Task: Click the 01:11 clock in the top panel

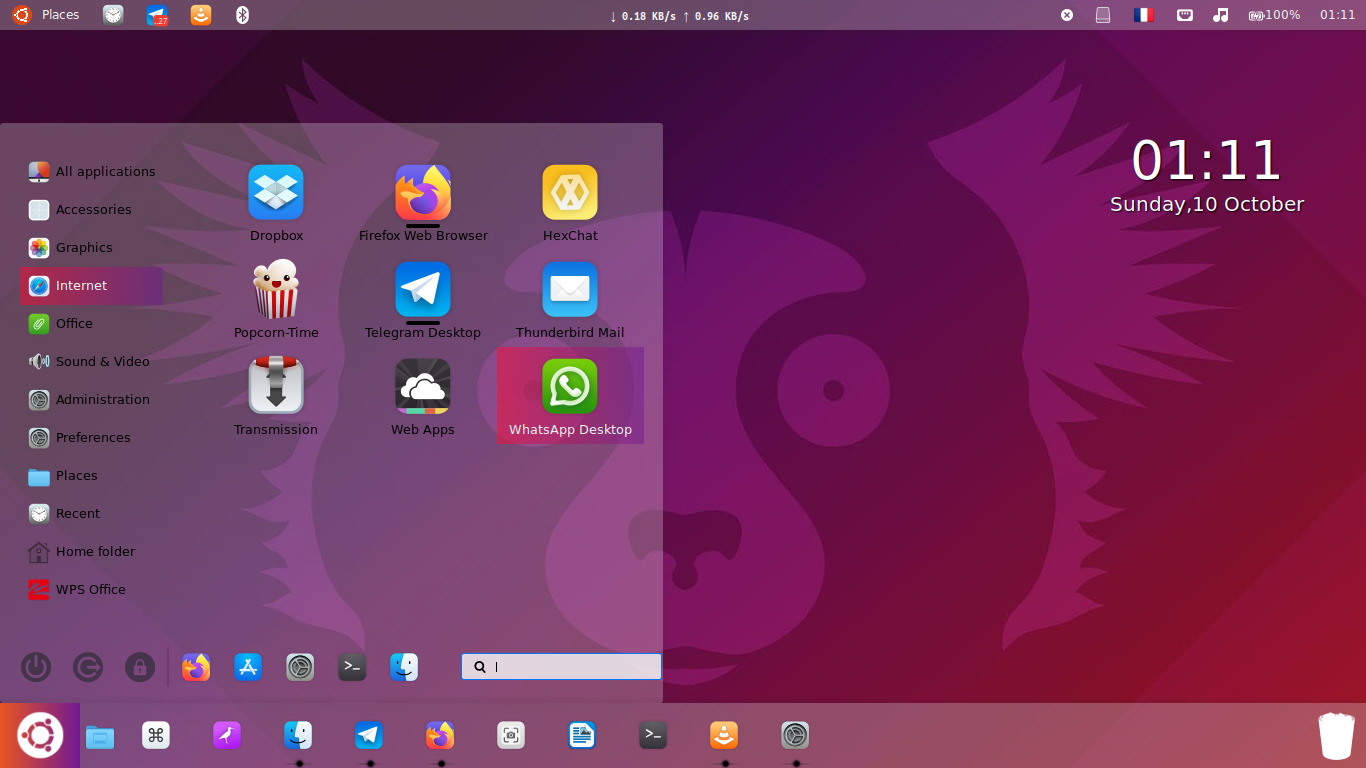Action: coord(1337,15)
